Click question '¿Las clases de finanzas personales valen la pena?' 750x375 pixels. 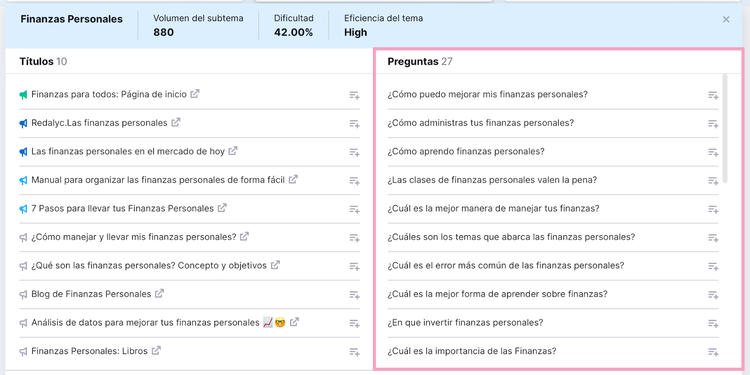(x=492, y=180)
